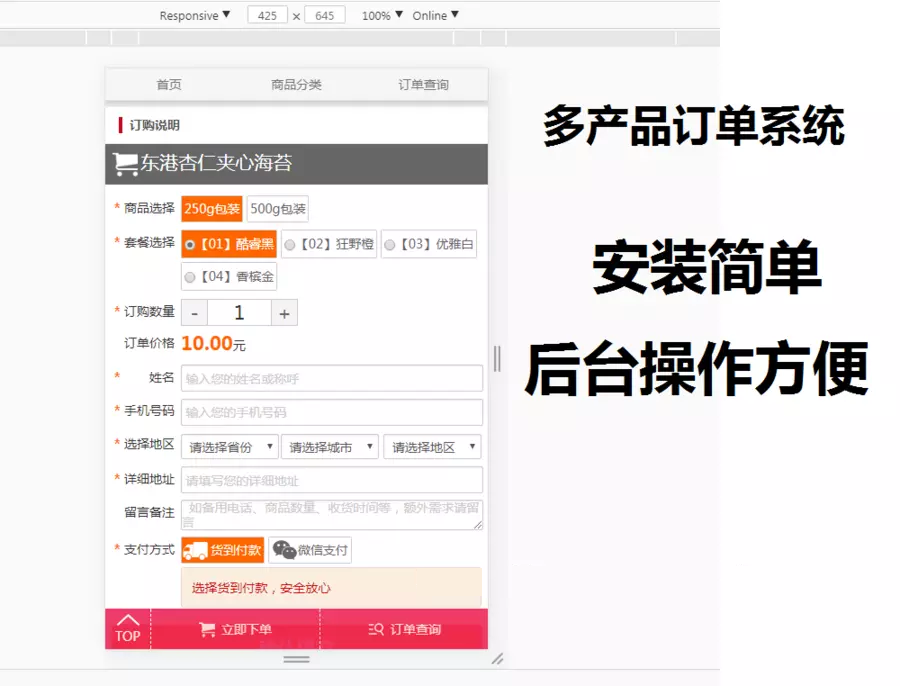Click the shopping cart icon in product header

125,164
